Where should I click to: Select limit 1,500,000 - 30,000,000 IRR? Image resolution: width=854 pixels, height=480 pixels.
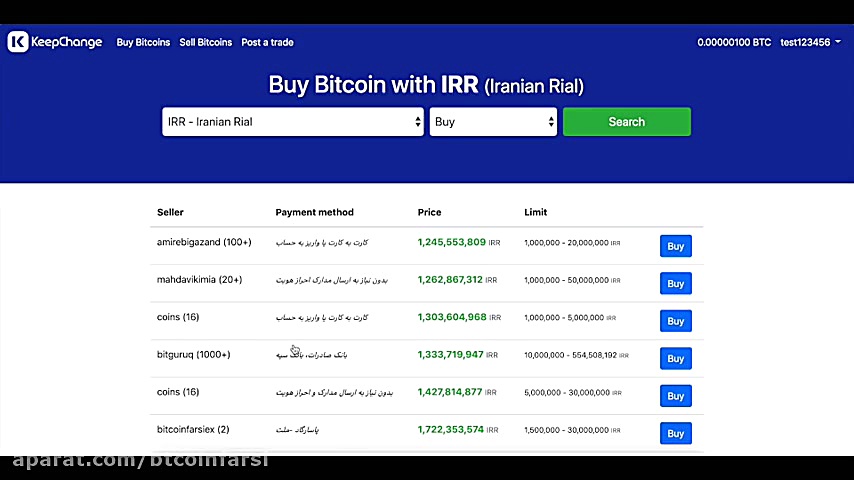pos(572,430)
